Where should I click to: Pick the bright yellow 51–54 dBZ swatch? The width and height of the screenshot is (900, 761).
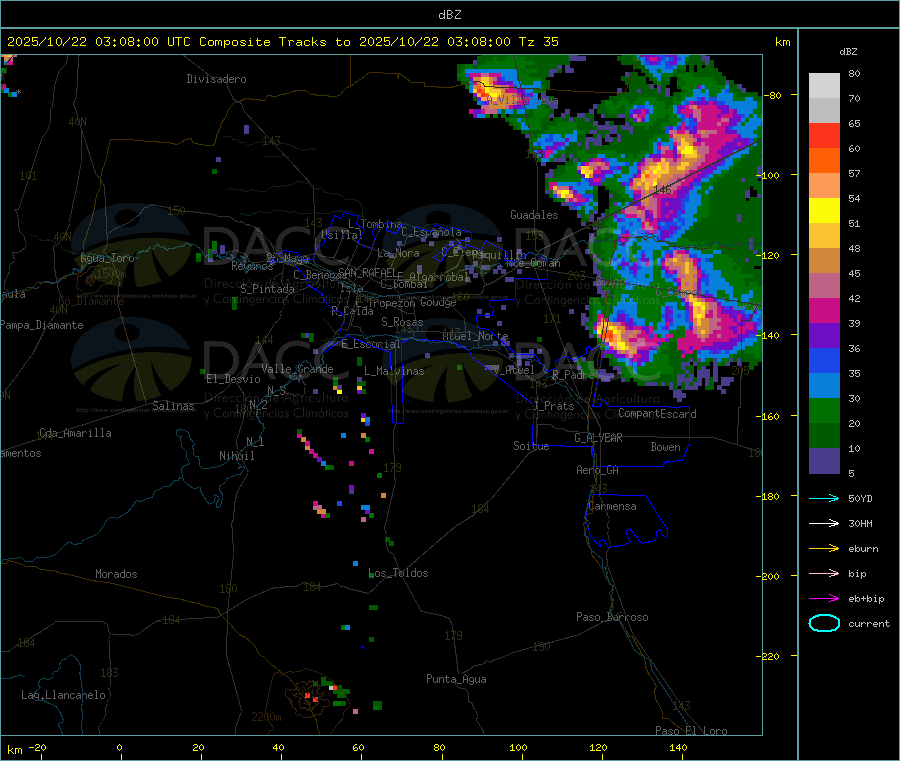coord(824,211)
